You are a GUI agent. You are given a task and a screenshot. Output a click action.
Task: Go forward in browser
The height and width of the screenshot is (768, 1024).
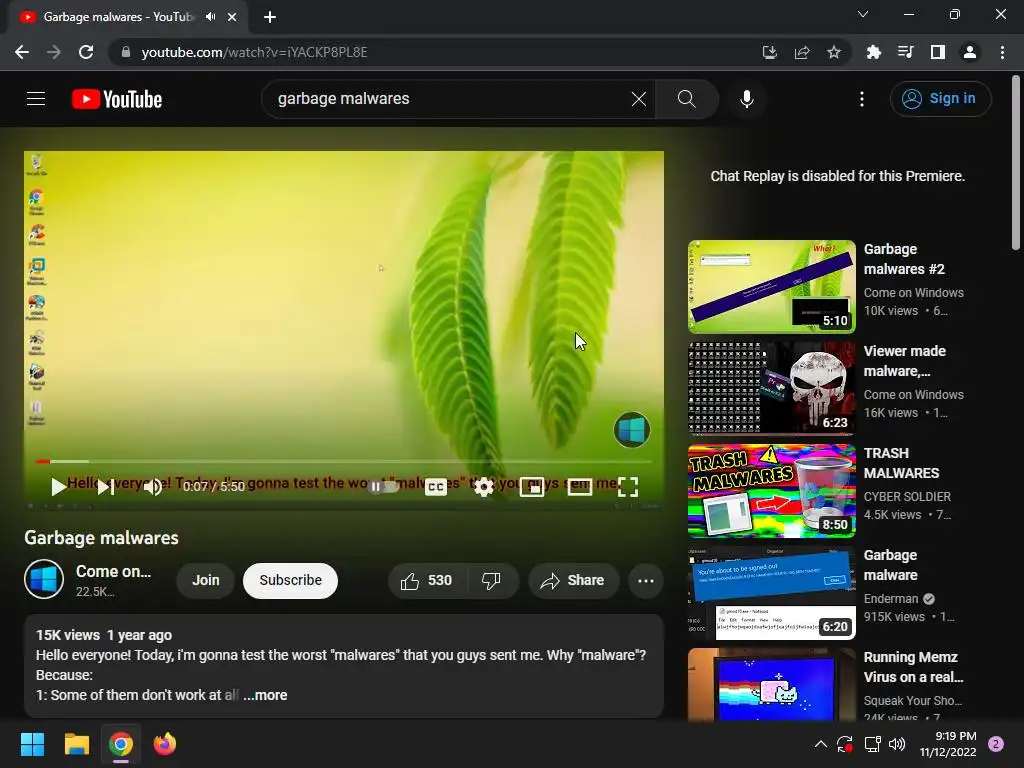click(x=54, y=52)
